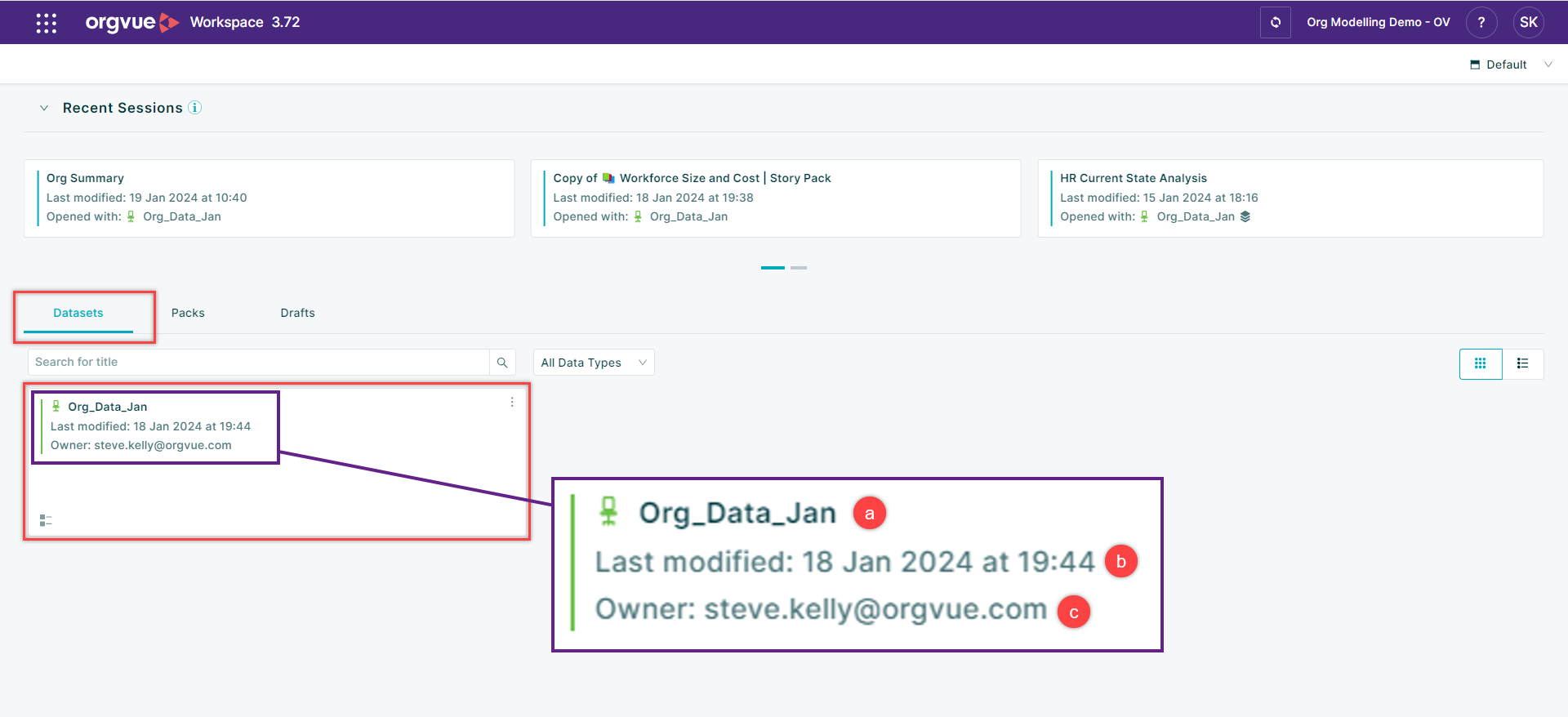
Task: Open the Org_Data_Jan dataset
Action: click(x=277, y=462)
